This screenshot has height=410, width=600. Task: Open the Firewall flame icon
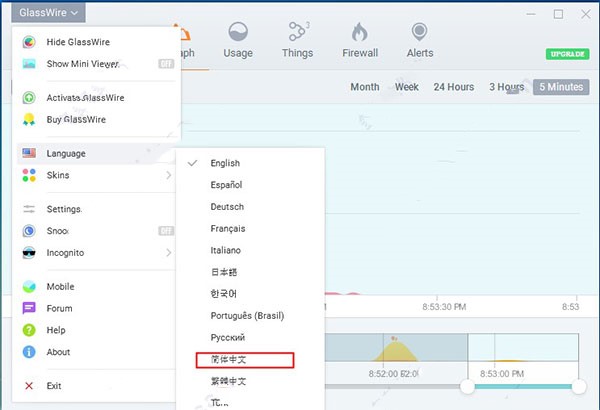pyautogui.click(x=360, y=32)
